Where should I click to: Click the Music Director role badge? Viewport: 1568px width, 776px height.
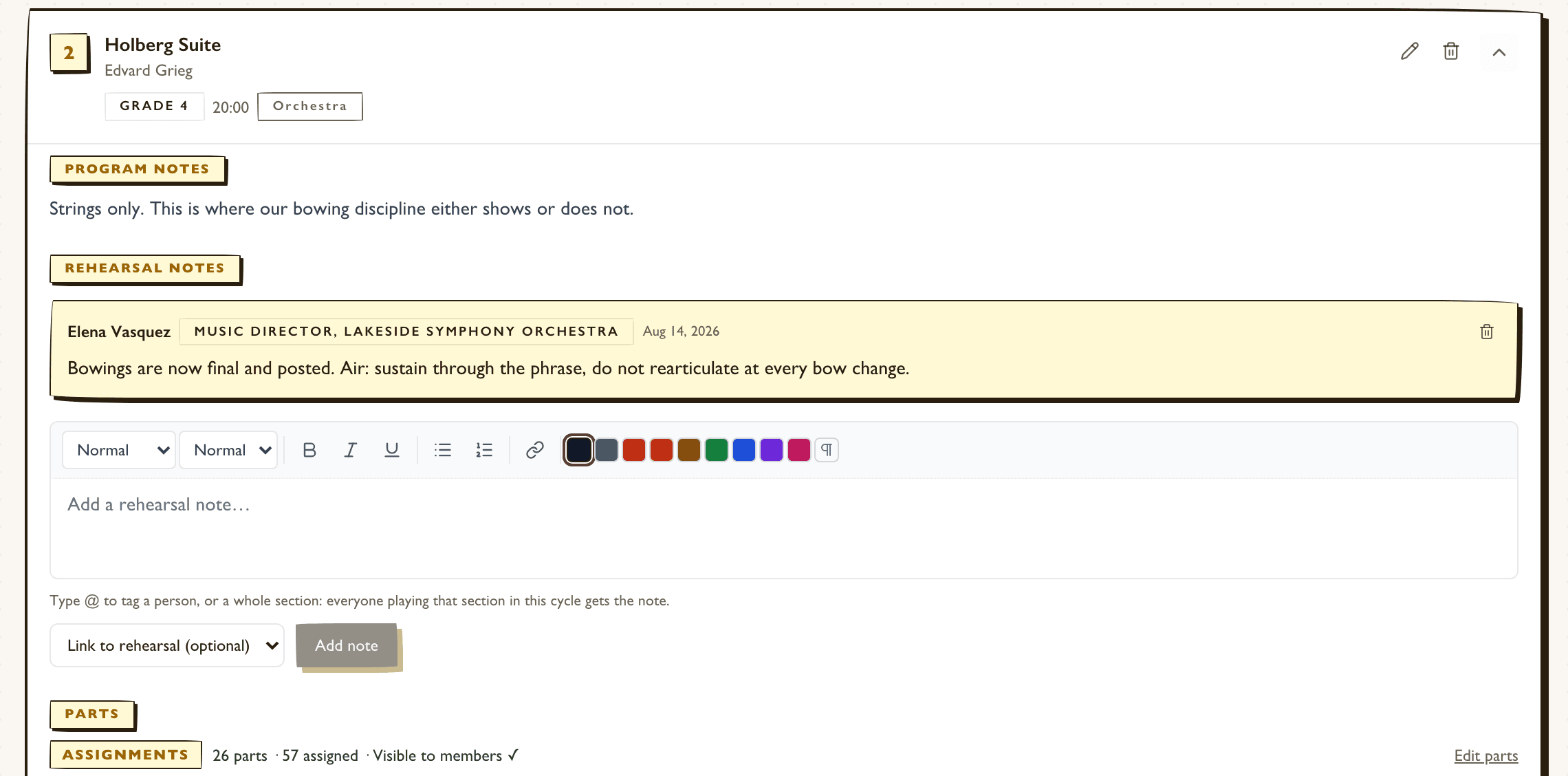[x=406, y=331]
